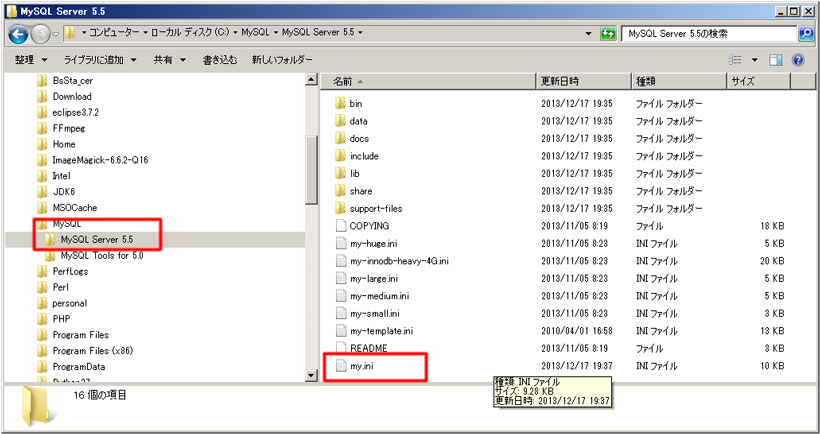
Task: Sort by the 種類 column header
Action: 679,82
